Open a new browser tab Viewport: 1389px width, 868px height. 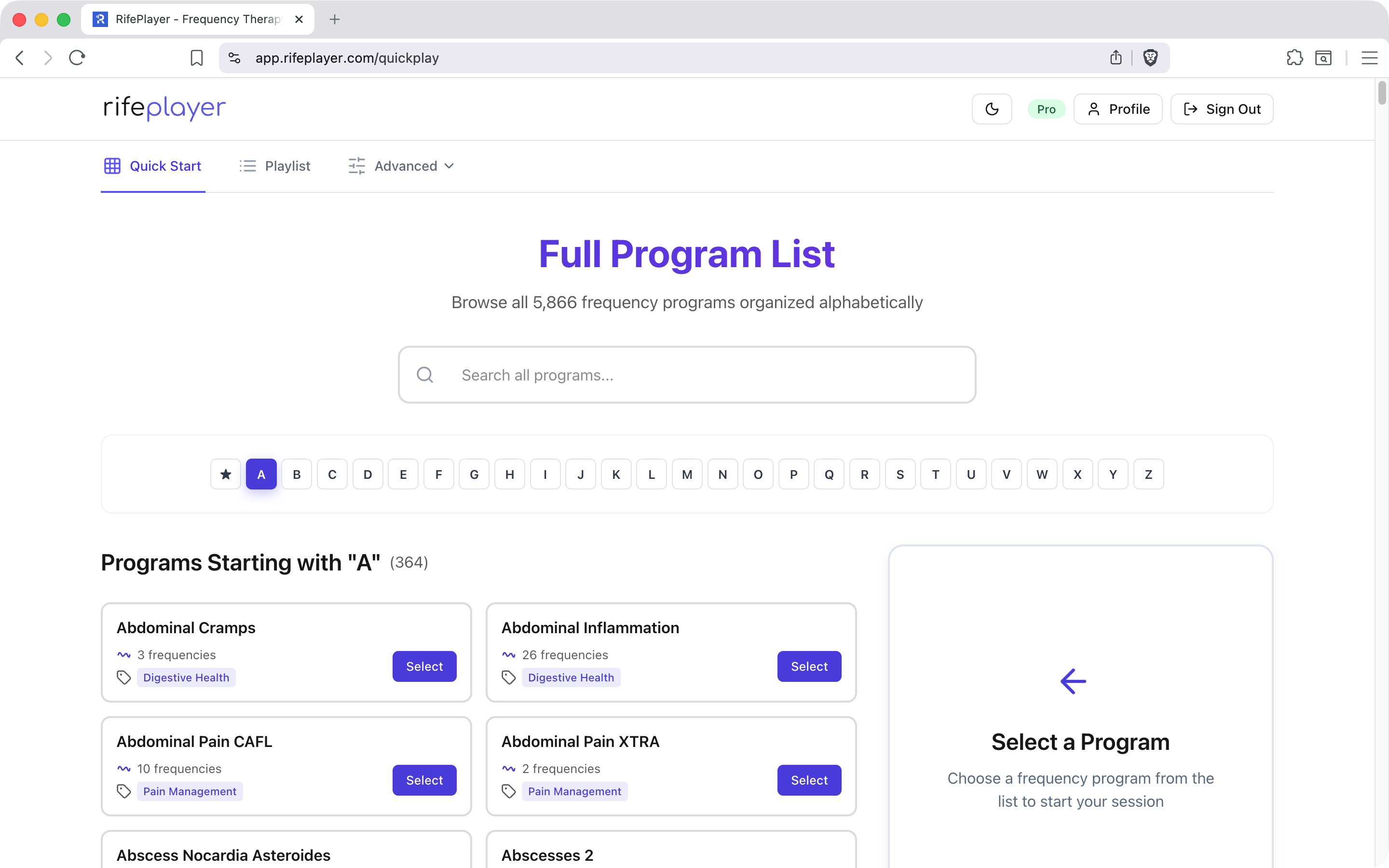pyautogui.click(x=335, y=19)
